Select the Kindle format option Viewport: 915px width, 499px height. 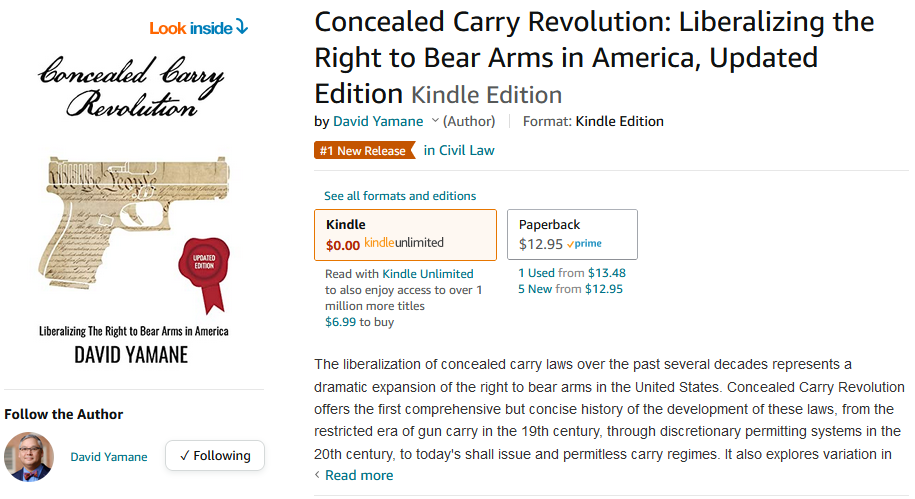405,234
